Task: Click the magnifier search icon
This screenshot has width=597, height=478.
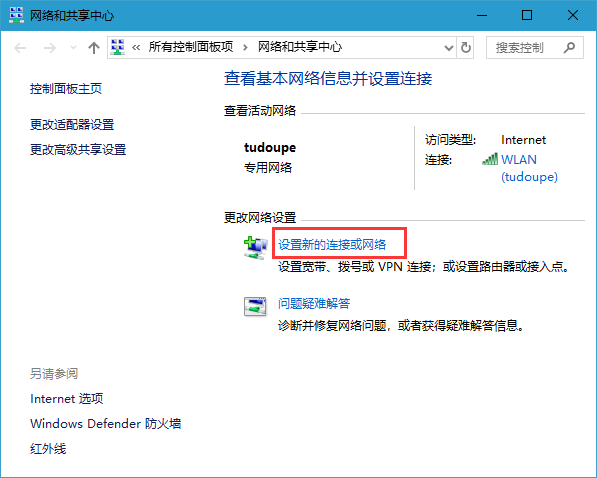Action: pyautogui.click(x=569, y=48)
